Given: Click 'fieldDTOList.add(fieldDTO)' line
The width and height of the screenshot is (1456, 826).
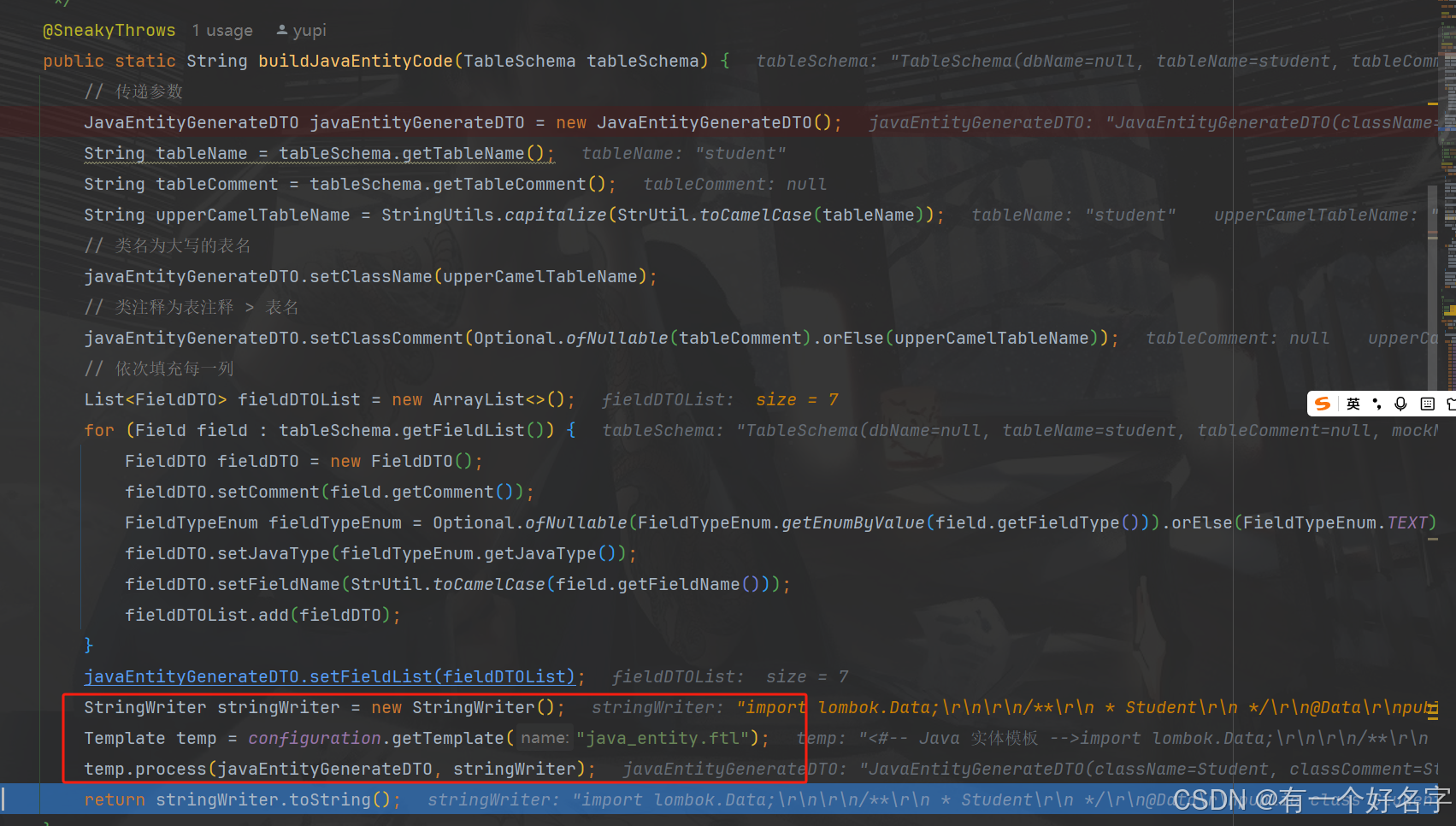Looking at the screenshot, I should tap(262, 616).
